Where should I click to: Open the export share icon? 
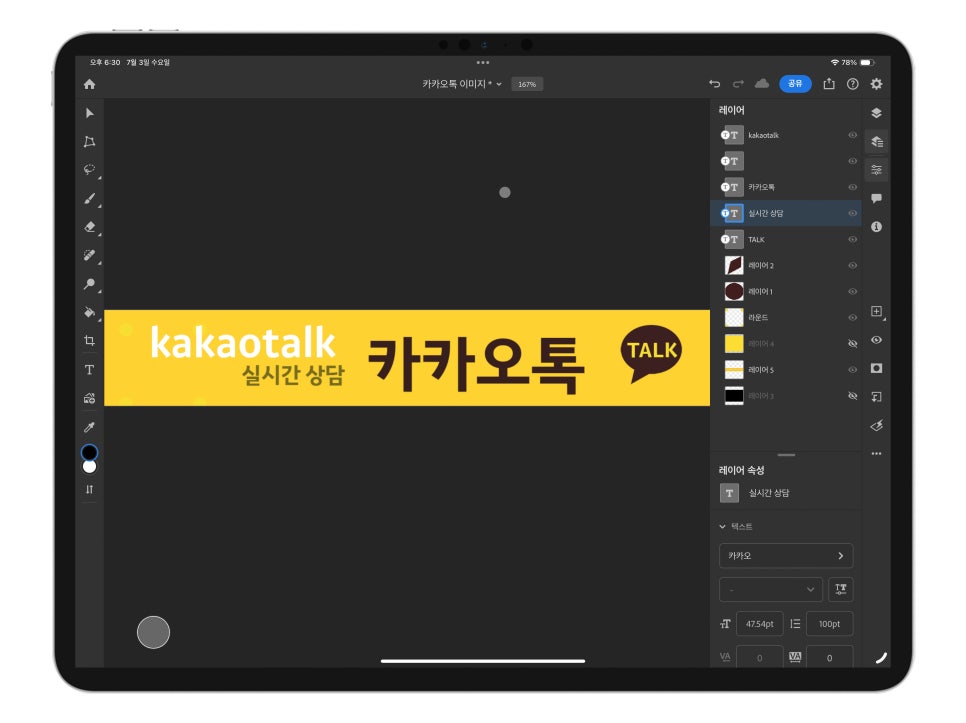[x=829, y=84]
